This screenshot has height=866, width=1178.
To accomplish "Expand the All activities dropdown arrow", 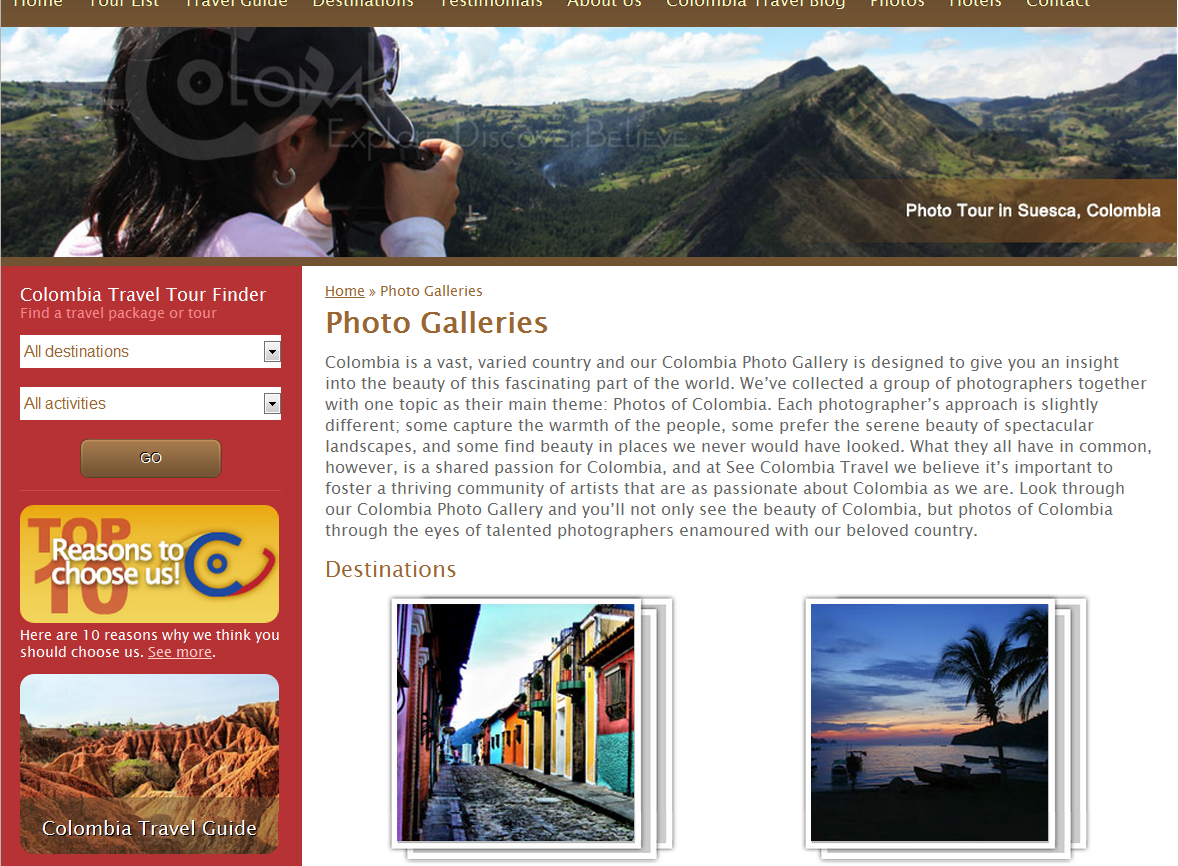I will [272, 404].
